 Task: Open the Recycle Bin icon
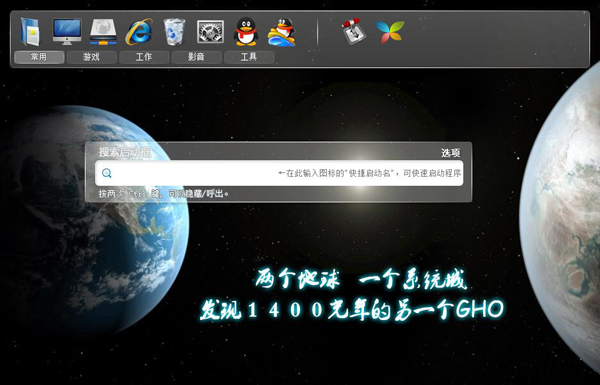(174, 32)
